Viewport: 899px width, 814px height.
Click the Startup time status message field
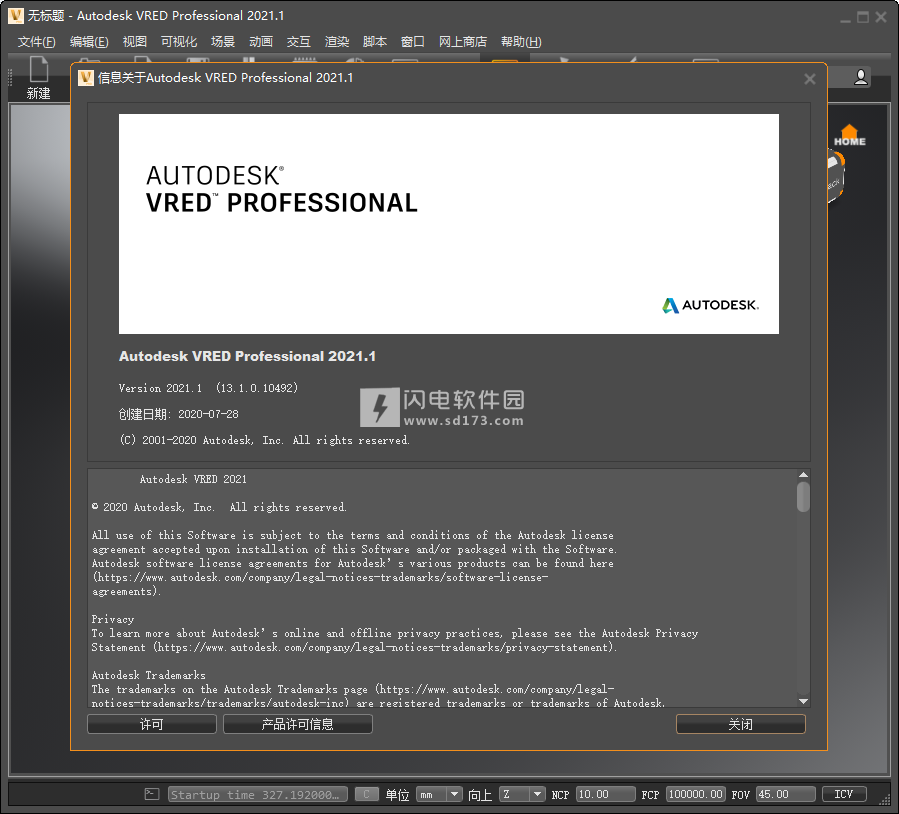(x=257, y=794)
